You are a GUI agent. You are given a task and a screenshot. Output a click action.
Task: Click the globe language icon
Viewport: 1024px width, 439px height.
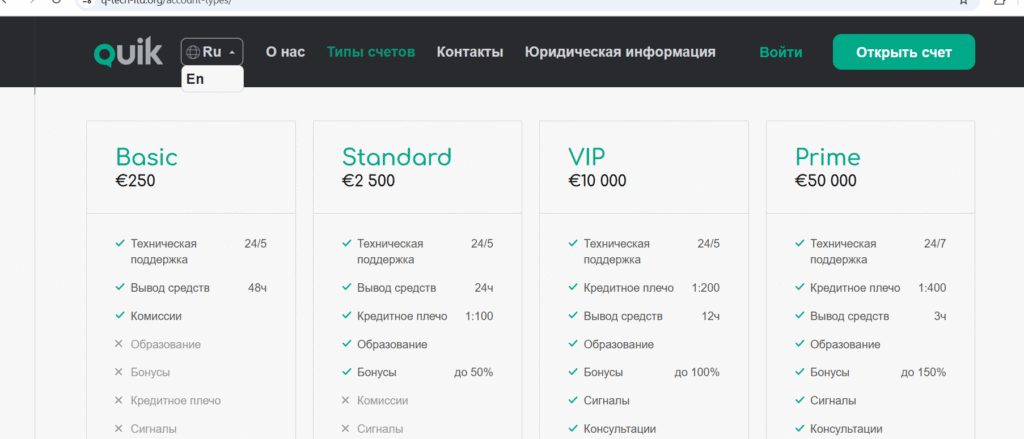tap(193, 52)
